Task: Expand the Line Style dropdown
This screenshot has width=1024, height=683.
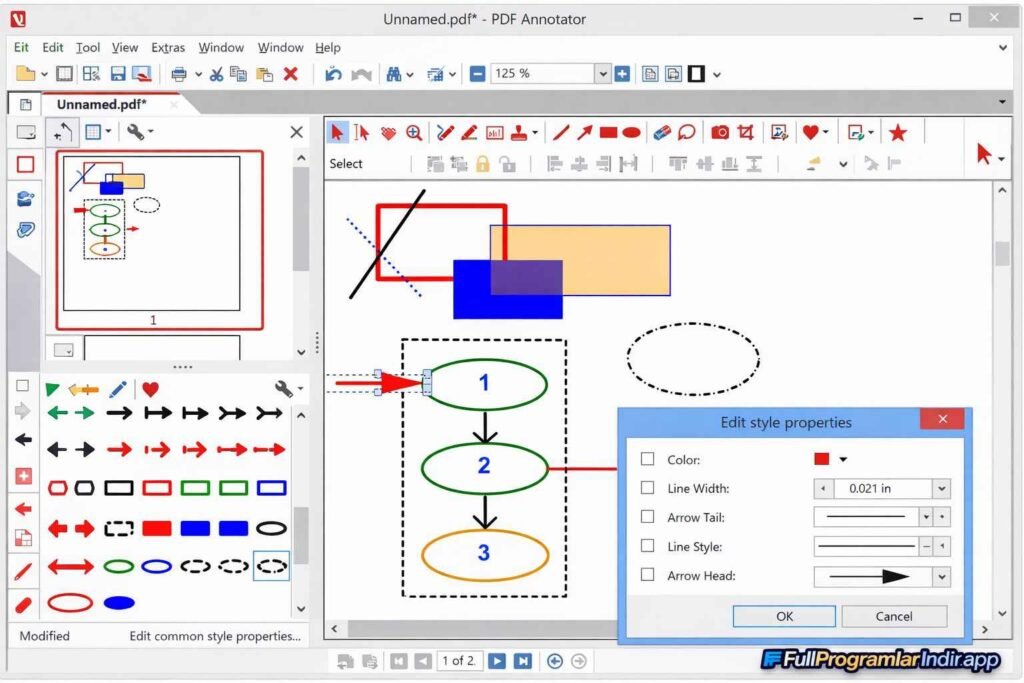Action: [x=926, y=544]
